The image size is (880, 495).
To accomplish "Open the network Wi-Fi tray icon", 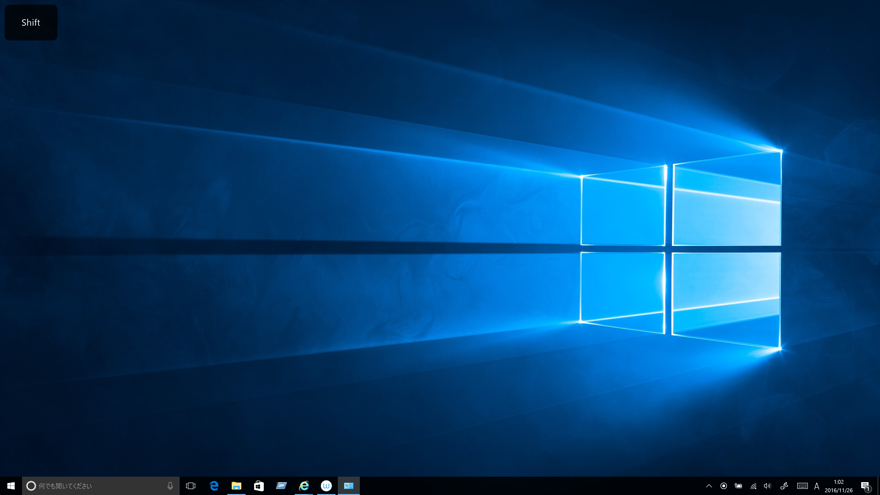I will click(x=753, y=486).
